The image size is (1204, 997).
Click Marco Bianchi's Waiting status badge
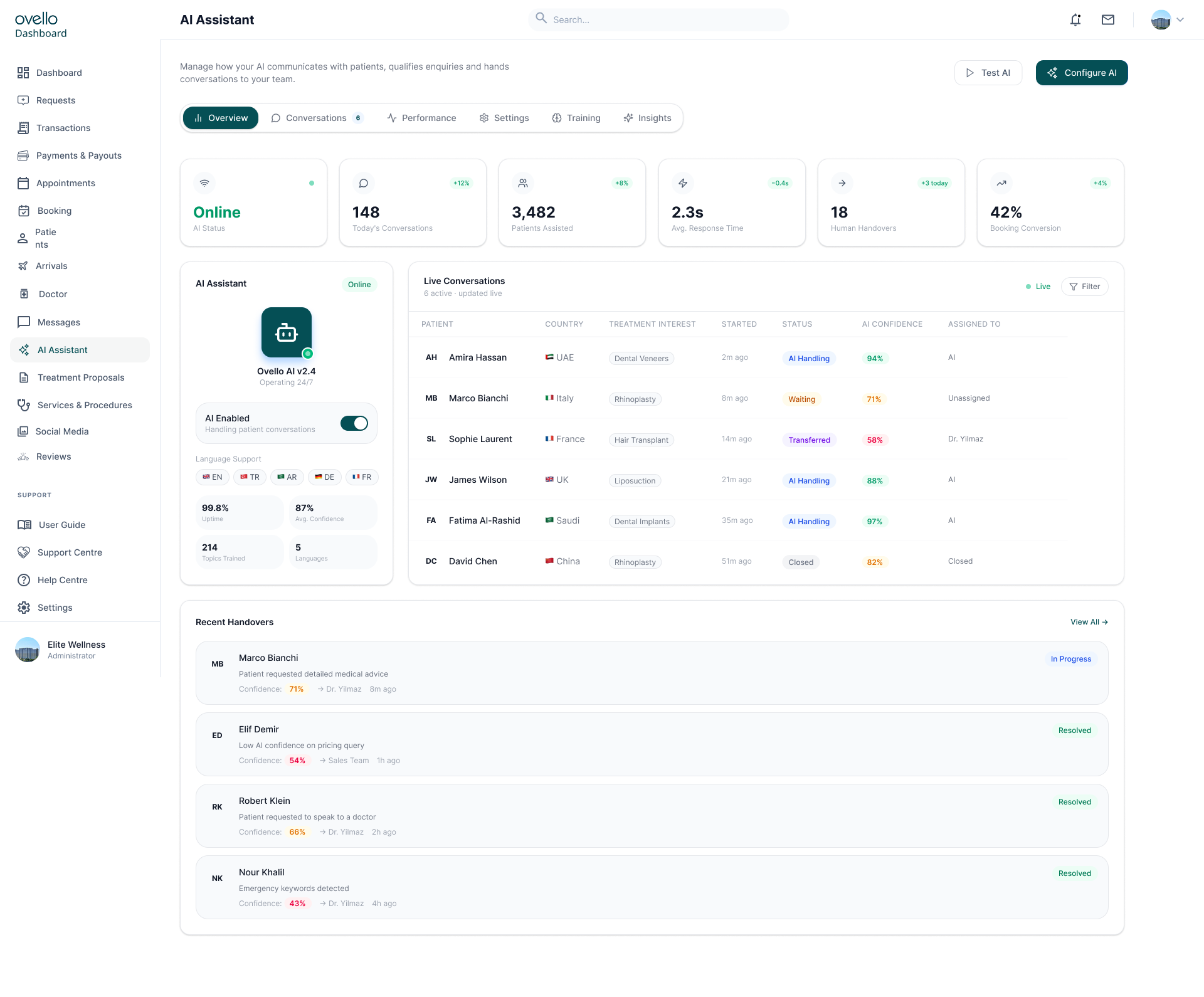point(801,399)
